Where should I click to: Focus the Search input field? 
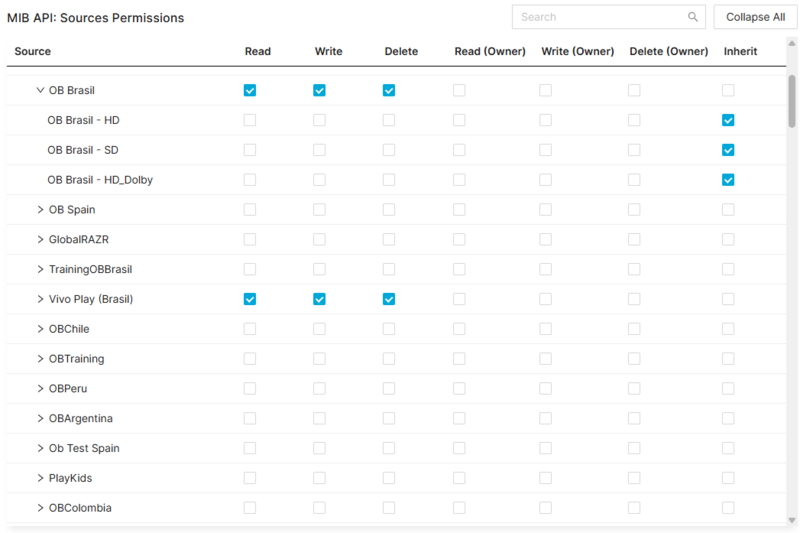(x=600, y=17)
